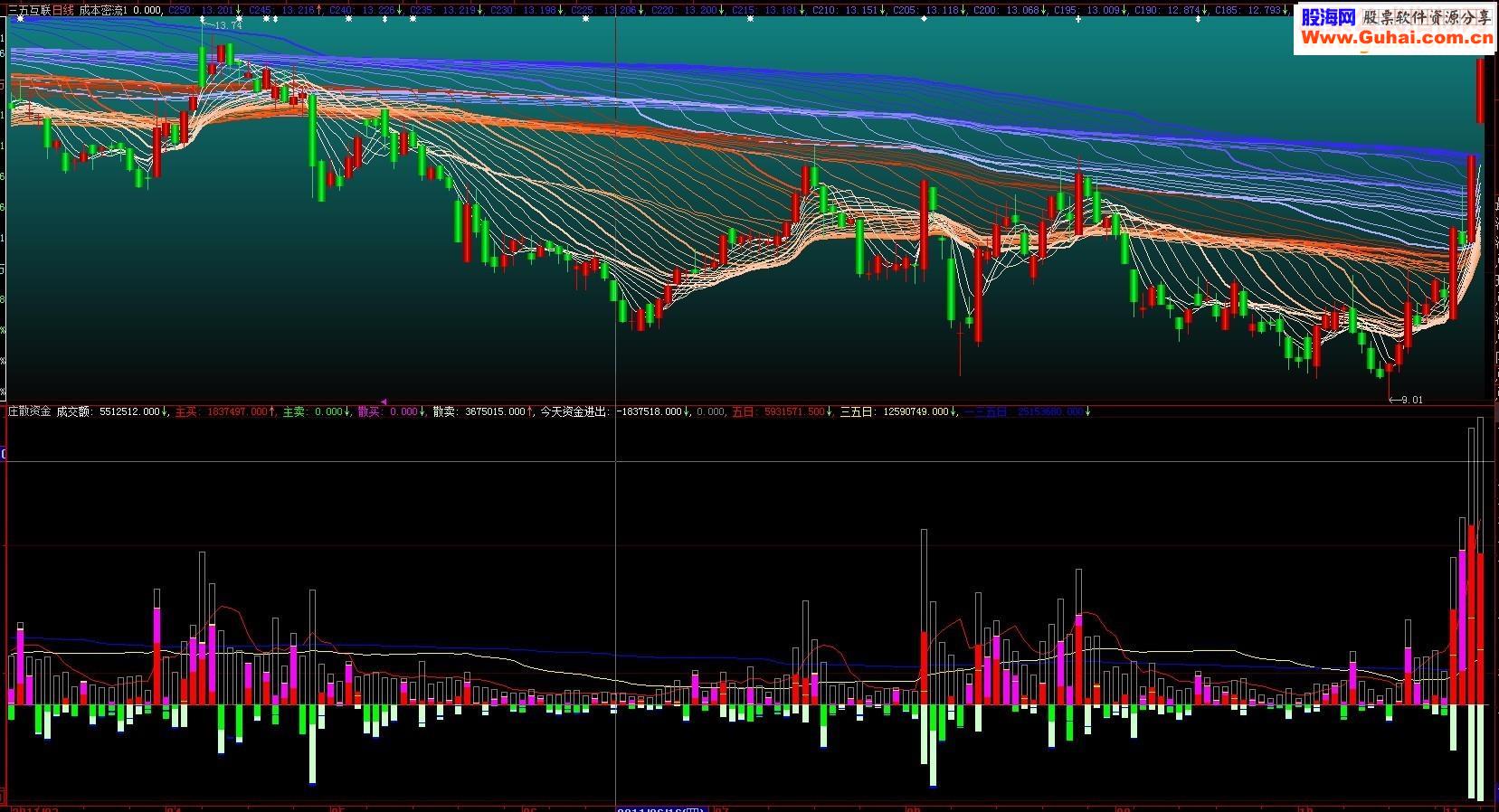Click the C205: 13.118 indicator value
Image resolution: width=1499 pixels, height=812 pixels.
(x=930, y=11)
